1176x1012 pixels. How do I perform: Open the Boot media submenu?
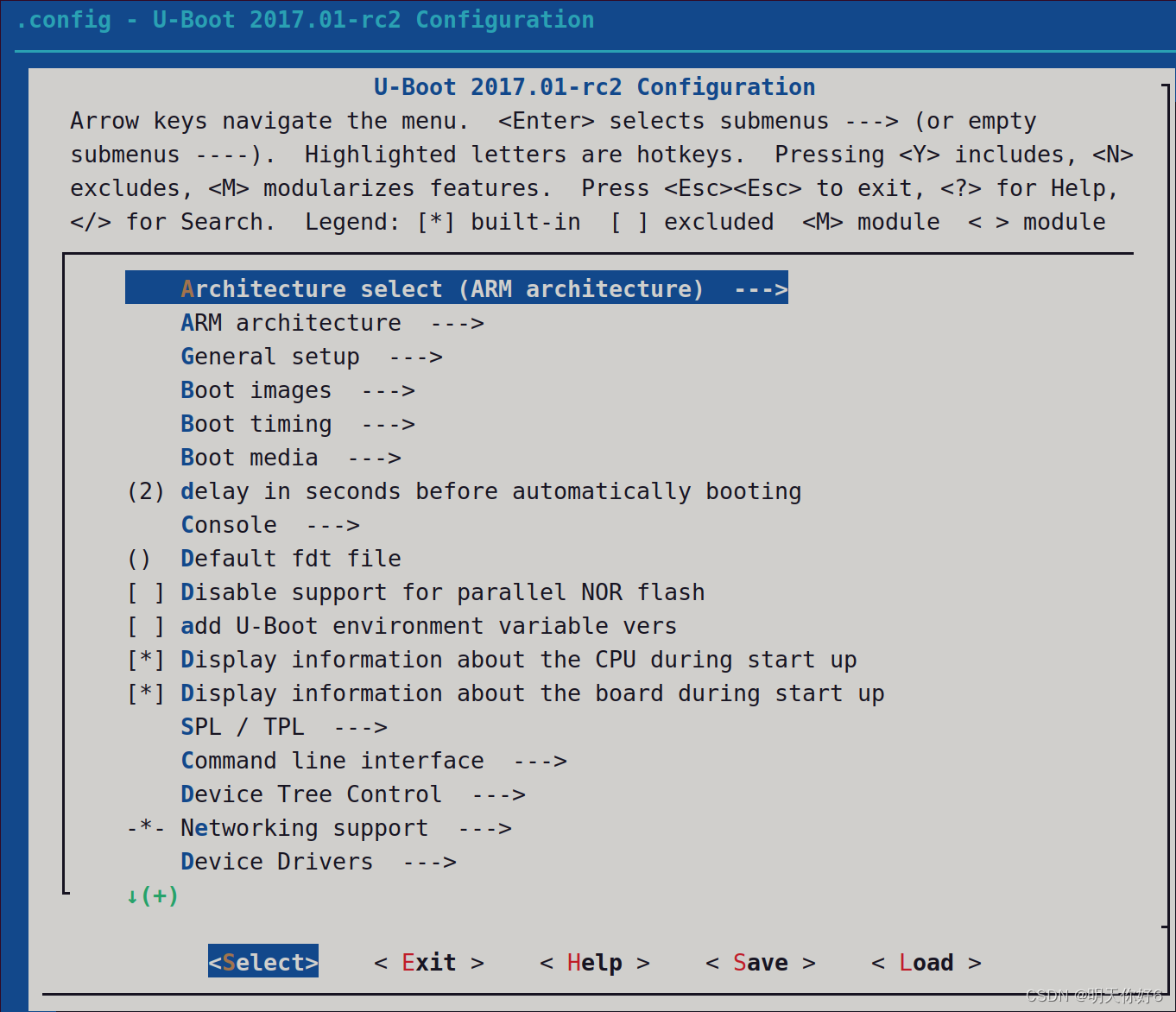coord(291,458)
